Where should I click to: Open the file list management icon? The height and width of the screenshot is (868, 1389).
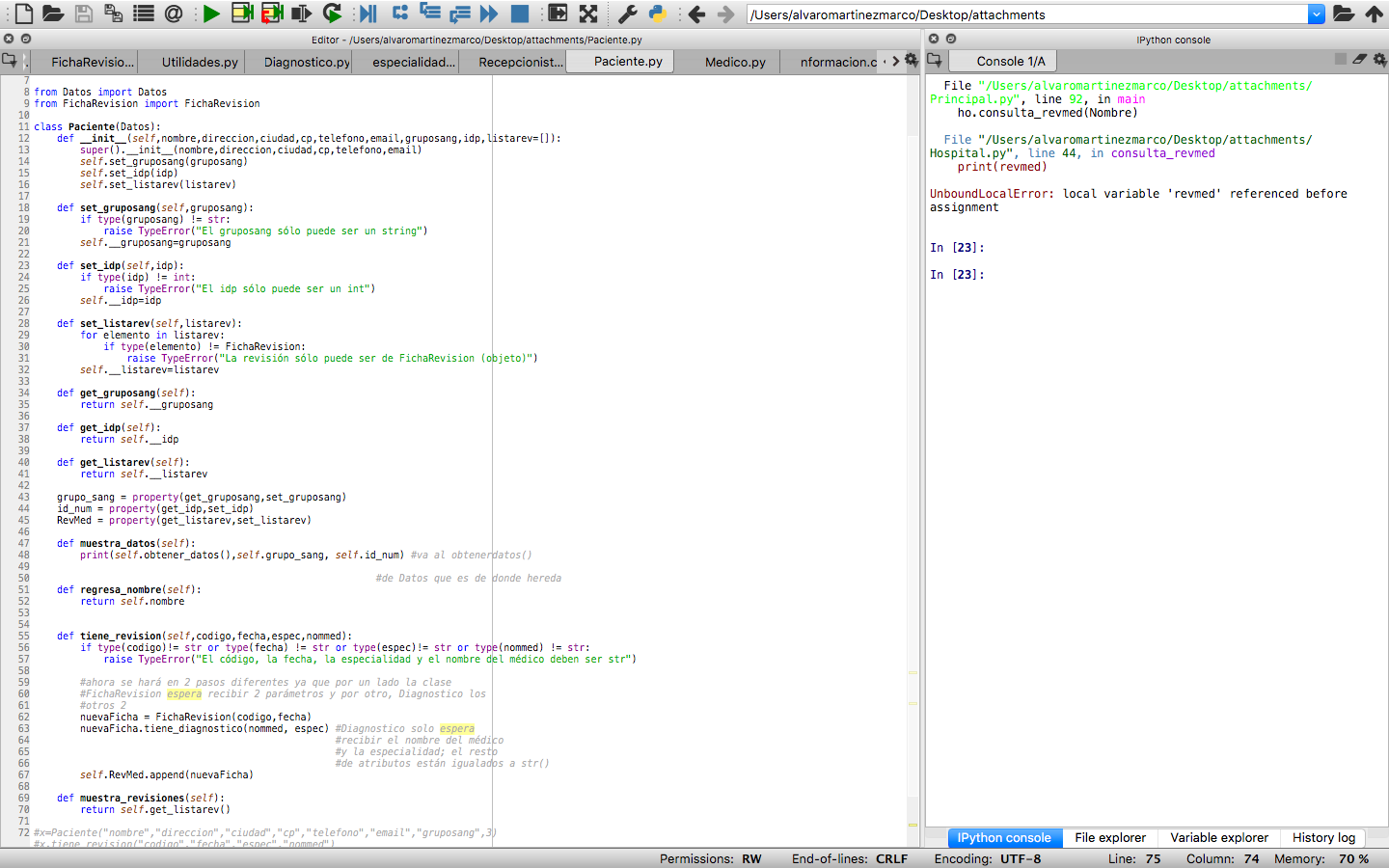144,14
